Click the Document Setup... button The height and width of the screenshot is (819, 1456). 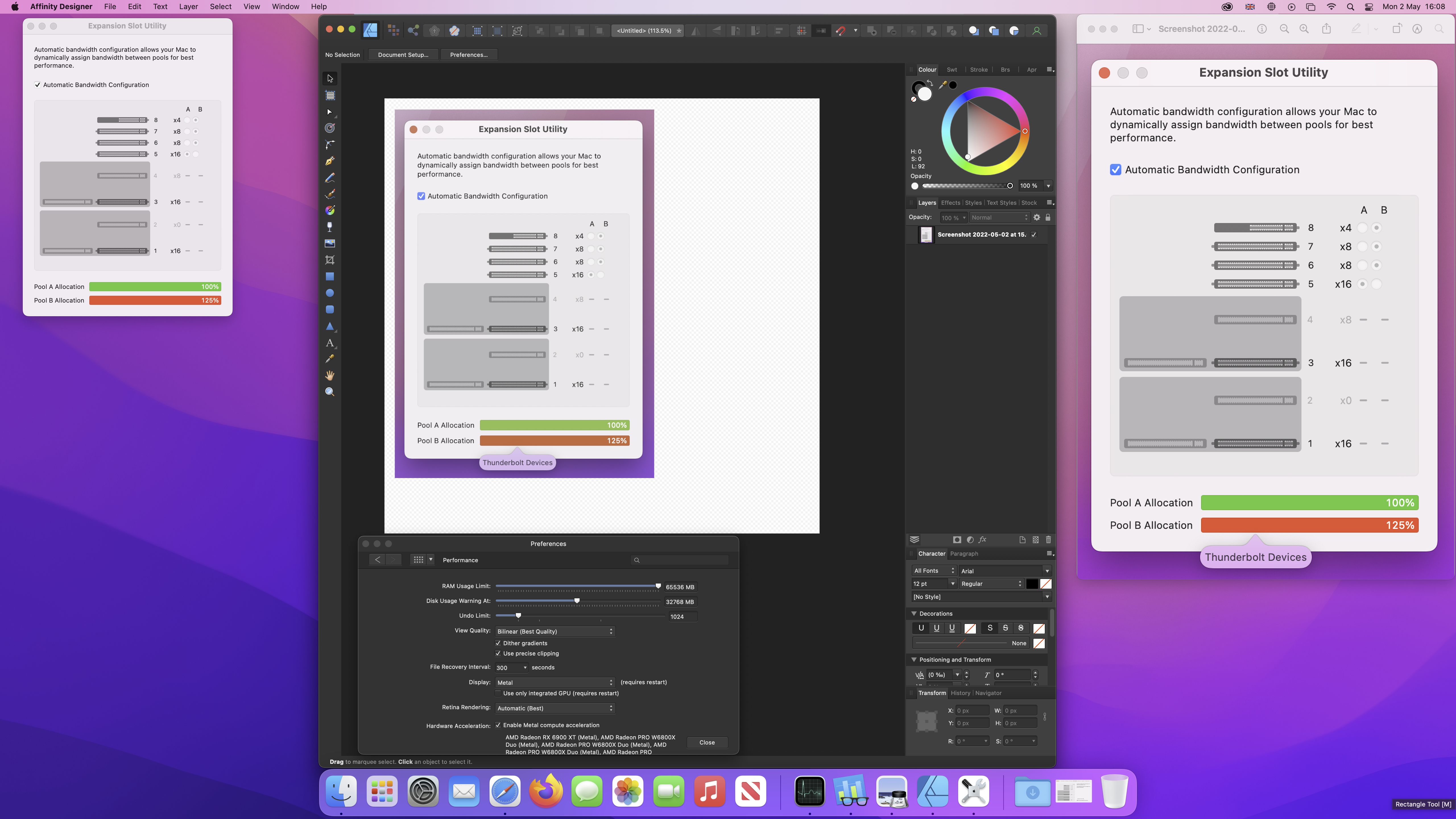(403, 55)
